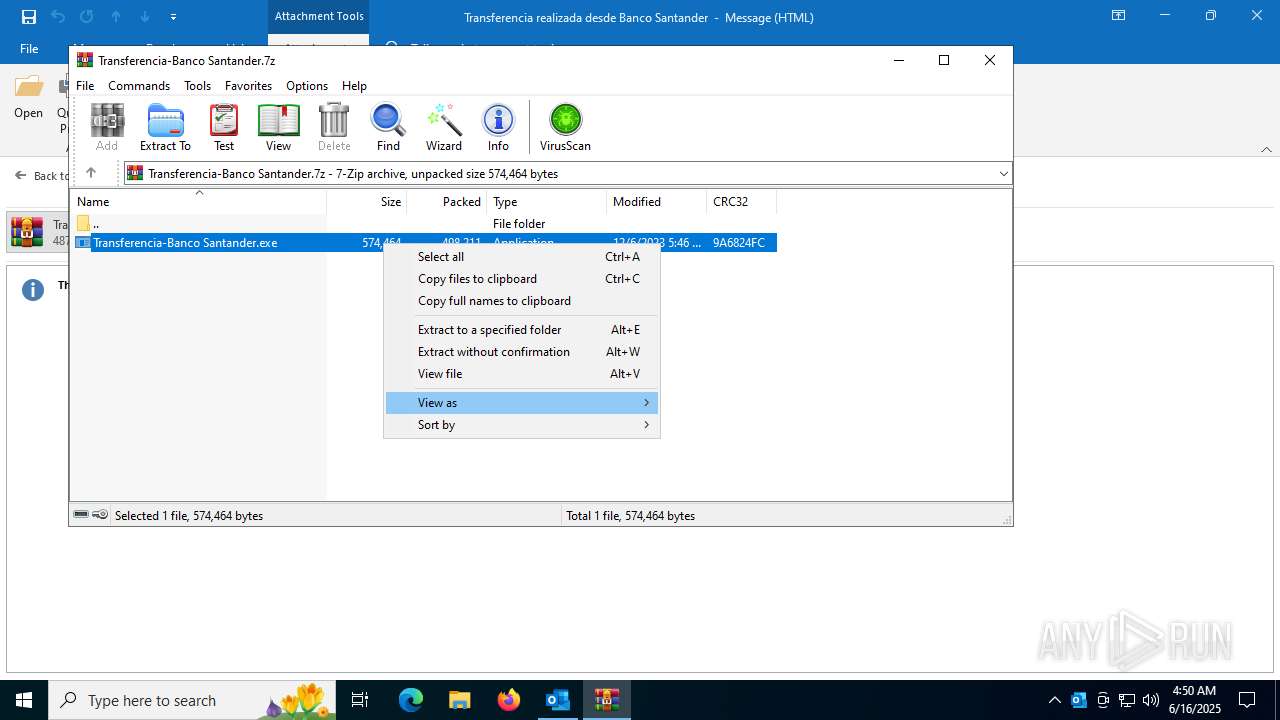Open the WinRAR Help menu
The width and height of the screenshot is (1280, 720).
[x=354, y=86]
